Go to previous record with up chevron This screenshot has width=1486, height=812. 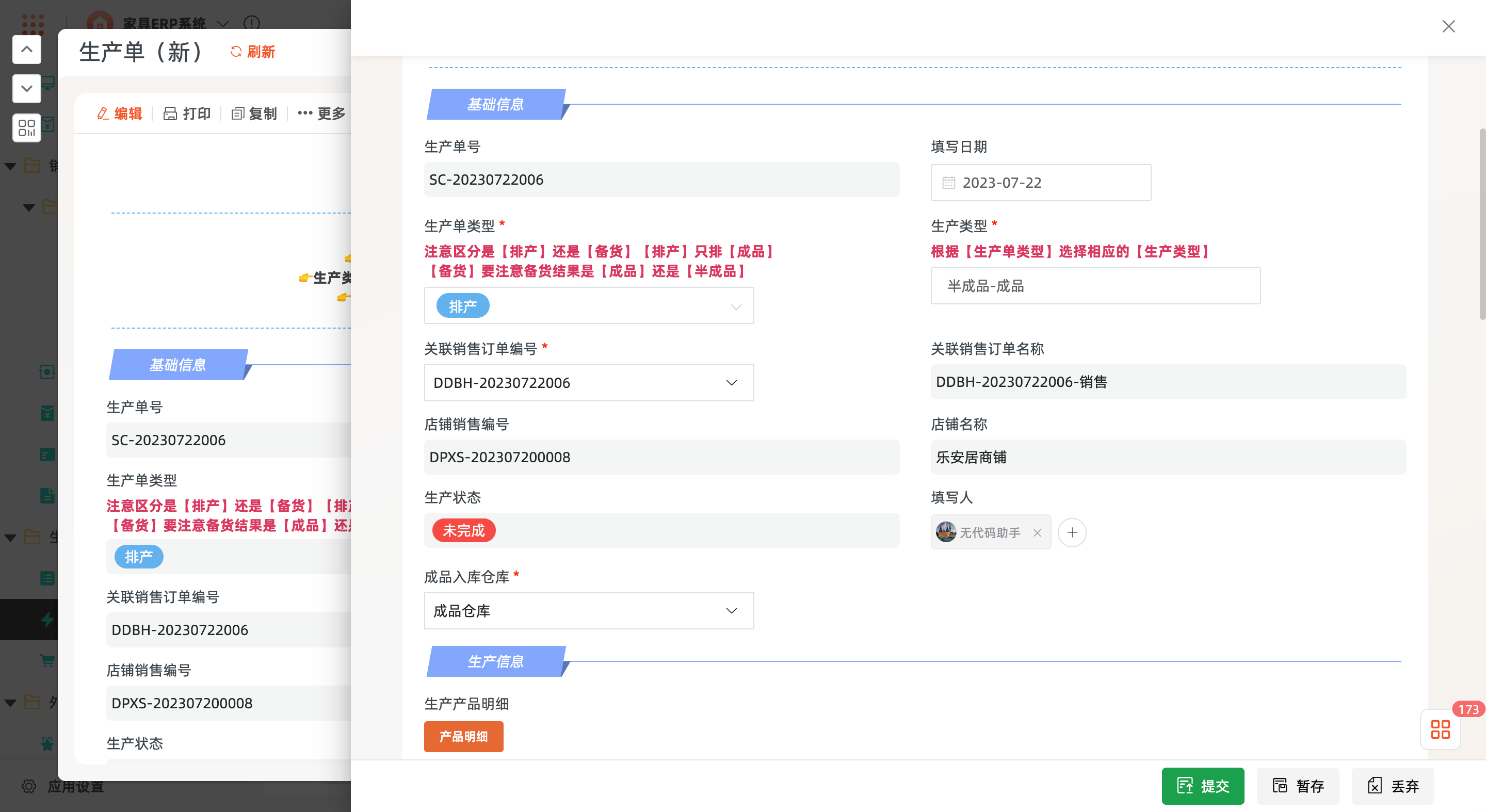[x=26, y=50]
